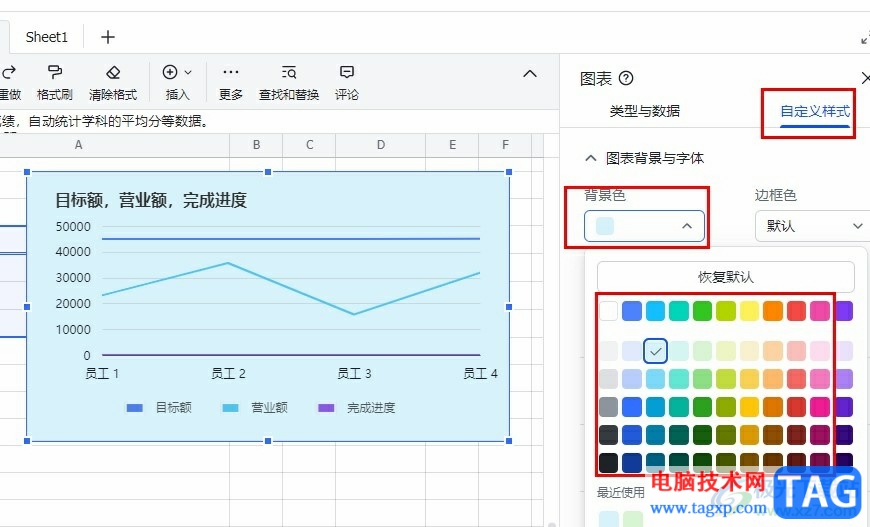Select column B header
This screenshot has height=527, width=870.
pyautogui.click(x=256, y=145)
